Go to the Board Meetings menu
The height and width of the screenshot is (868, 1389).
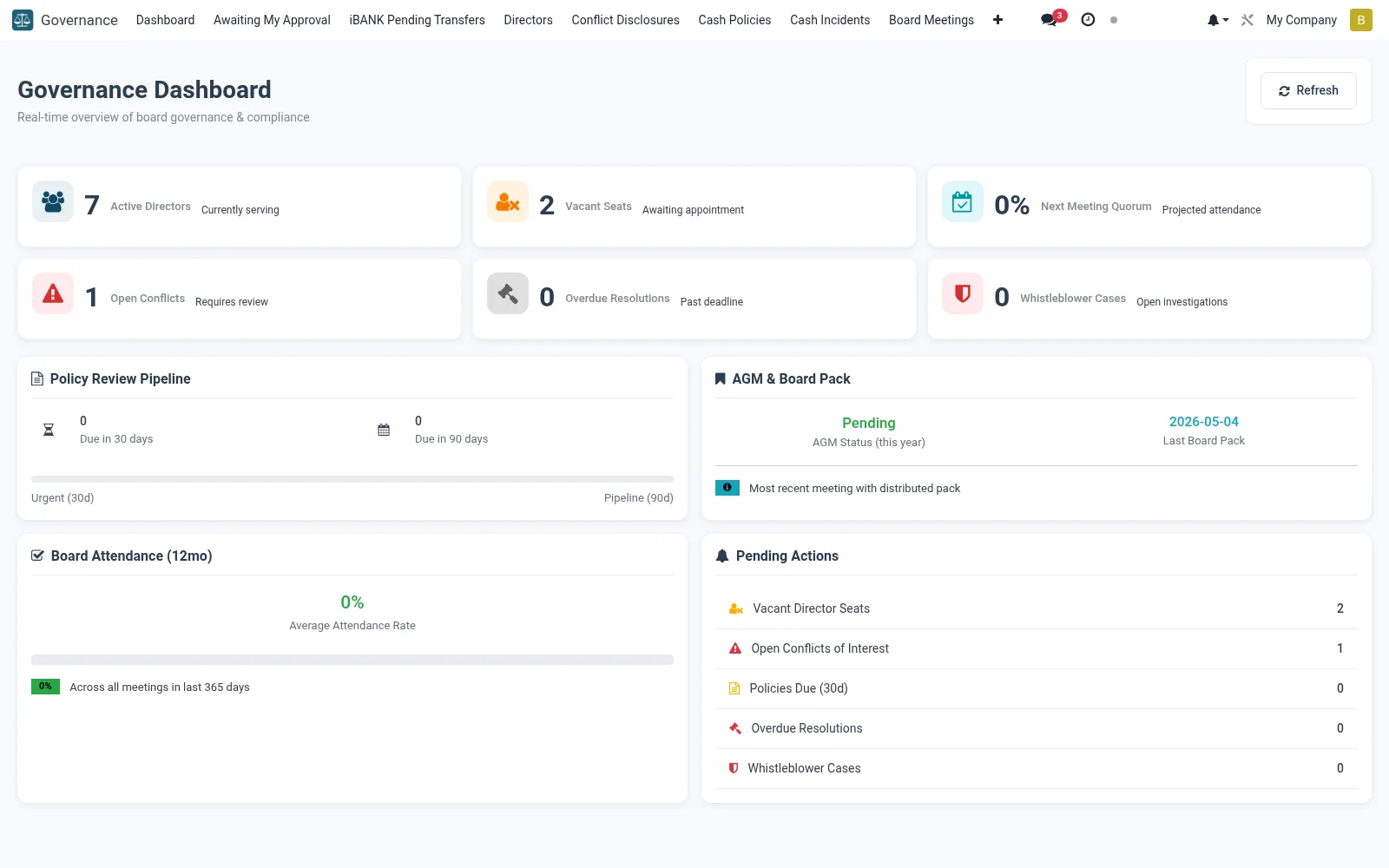(x=931, y=19)
